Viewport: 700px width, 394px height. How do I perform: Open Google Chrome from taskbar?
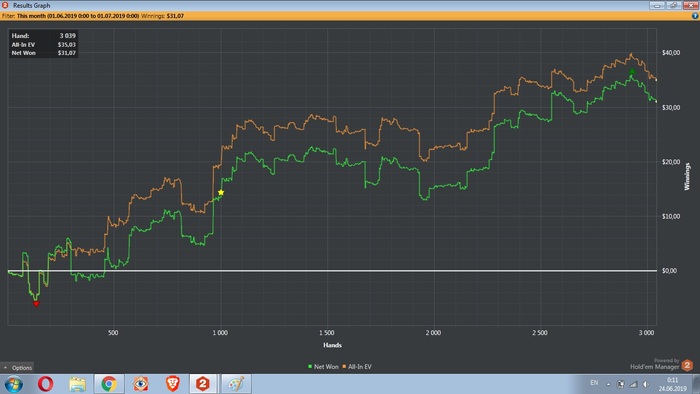tap(109, 384)
